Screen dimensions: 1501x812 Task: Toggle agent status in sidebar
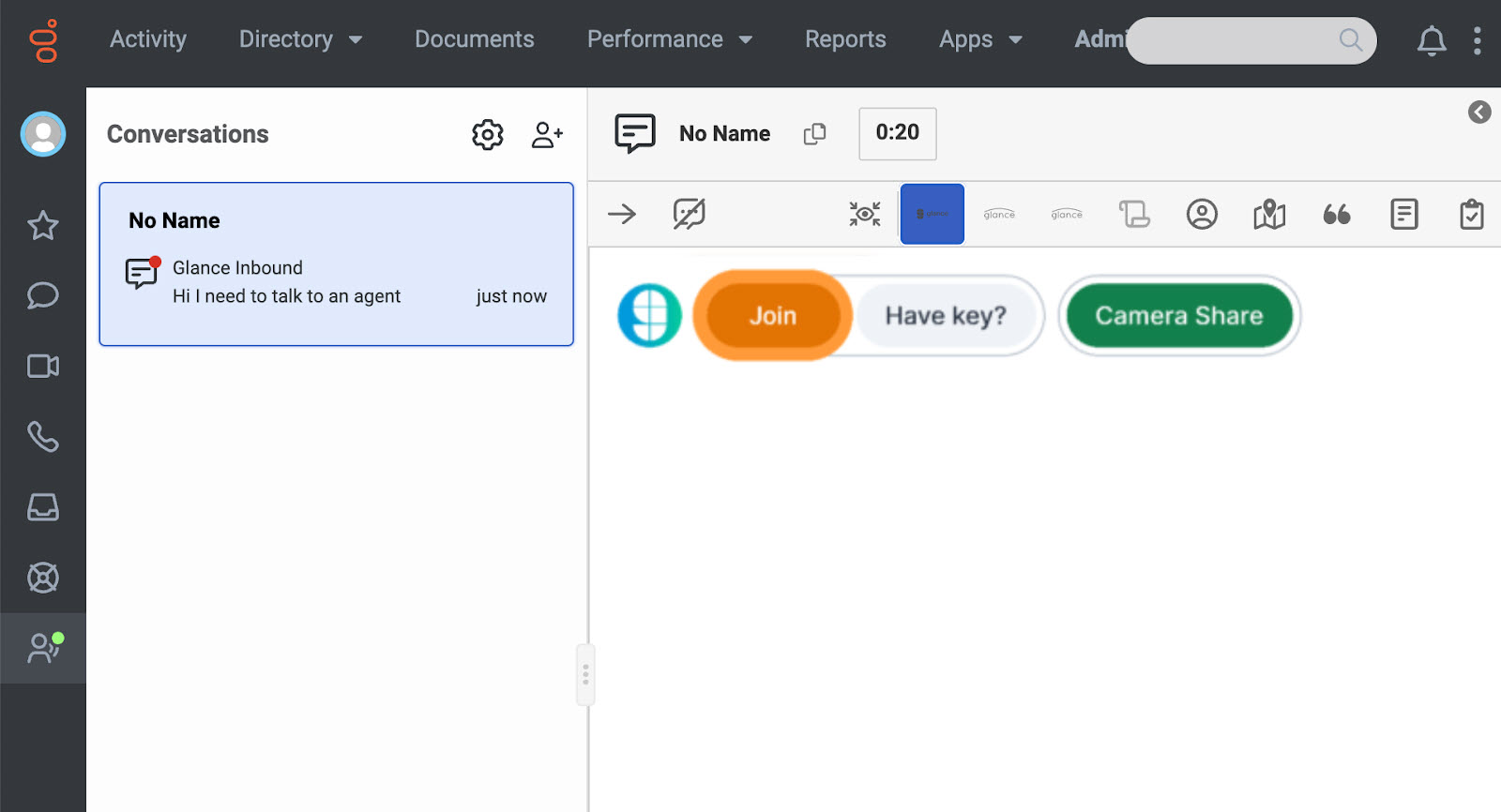(x=43, y=648)
